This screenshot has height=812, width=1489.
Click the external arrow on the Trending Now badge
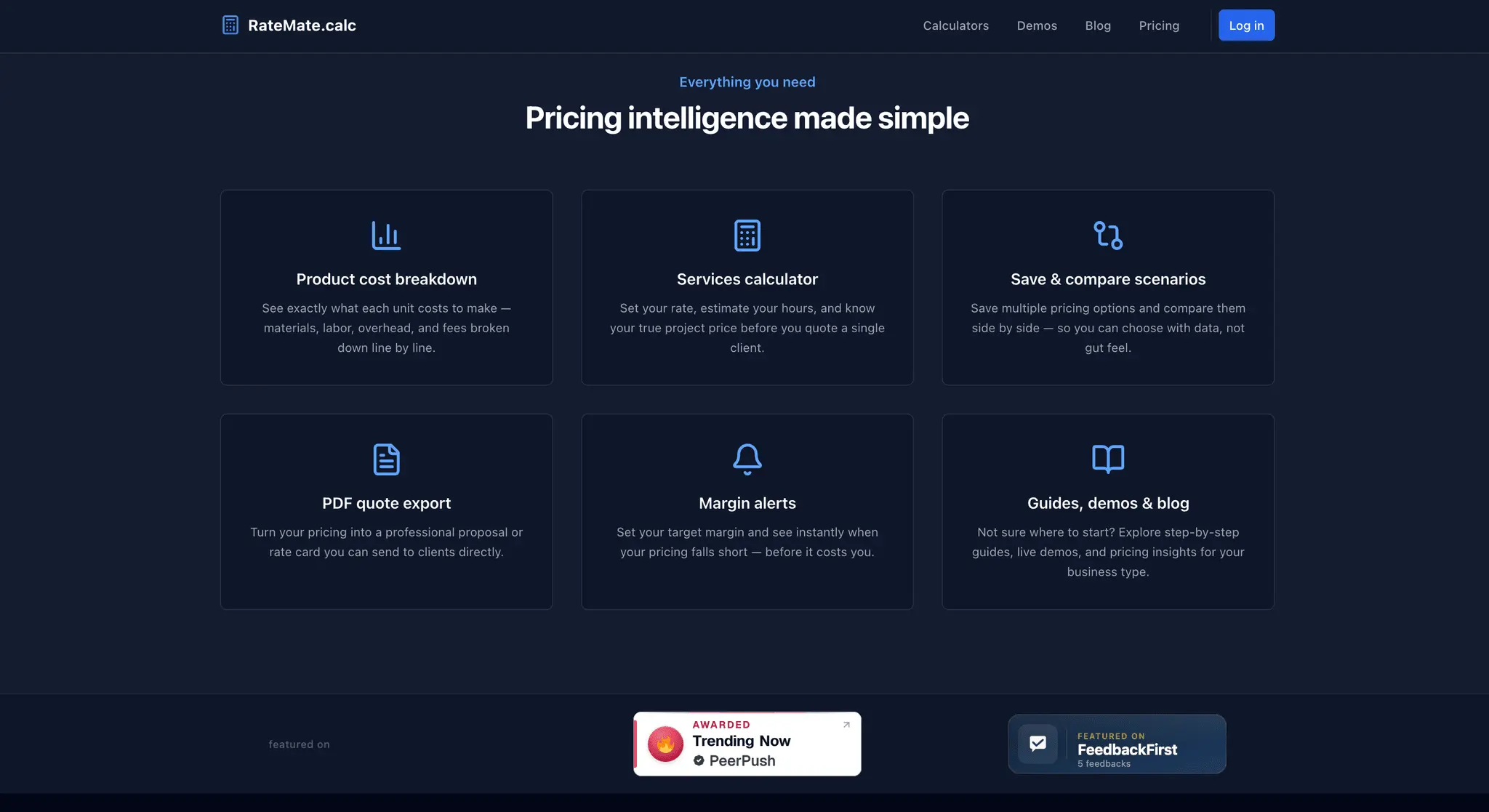point(846,725)
